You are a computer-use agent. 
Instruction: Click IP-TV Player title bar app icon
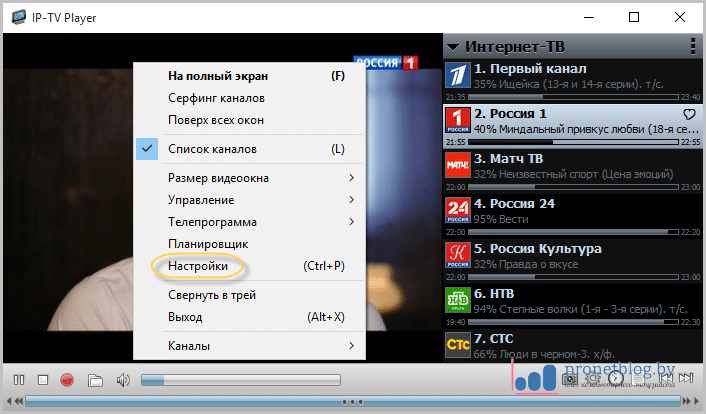[18, 18]
